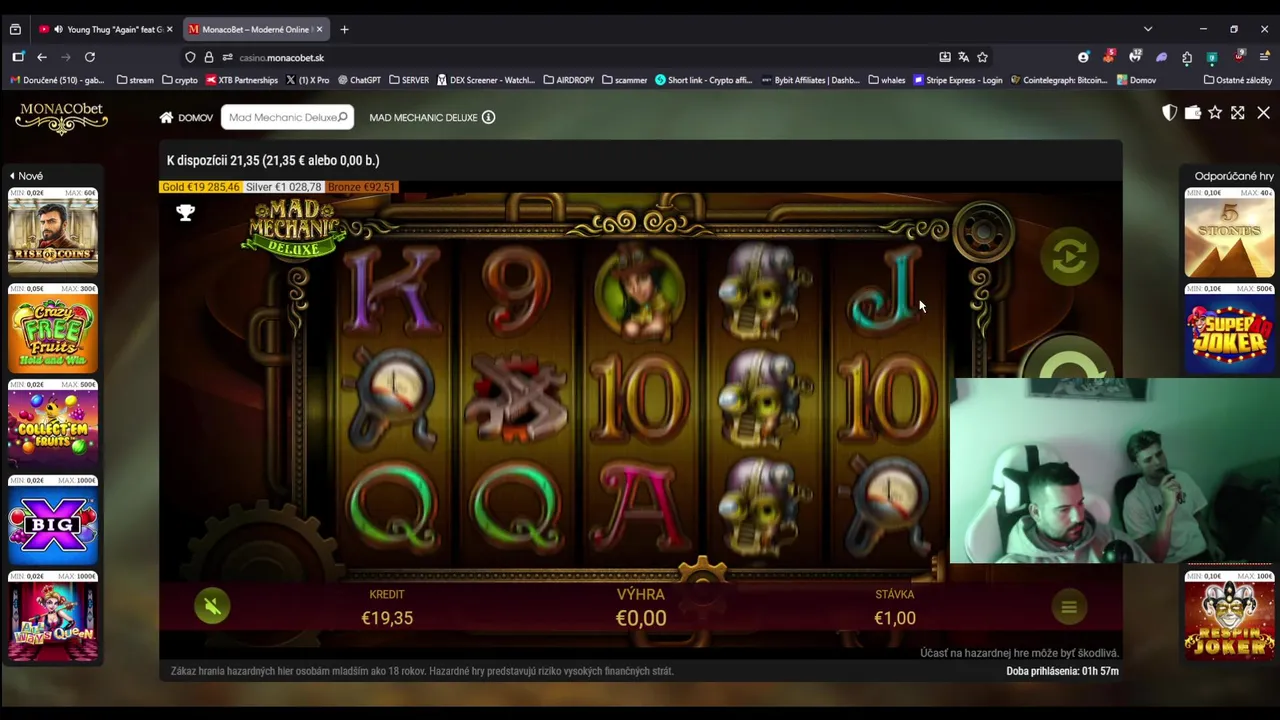
Task: Open Crazy Free Fruits game thumbnail
Action: 53,328
